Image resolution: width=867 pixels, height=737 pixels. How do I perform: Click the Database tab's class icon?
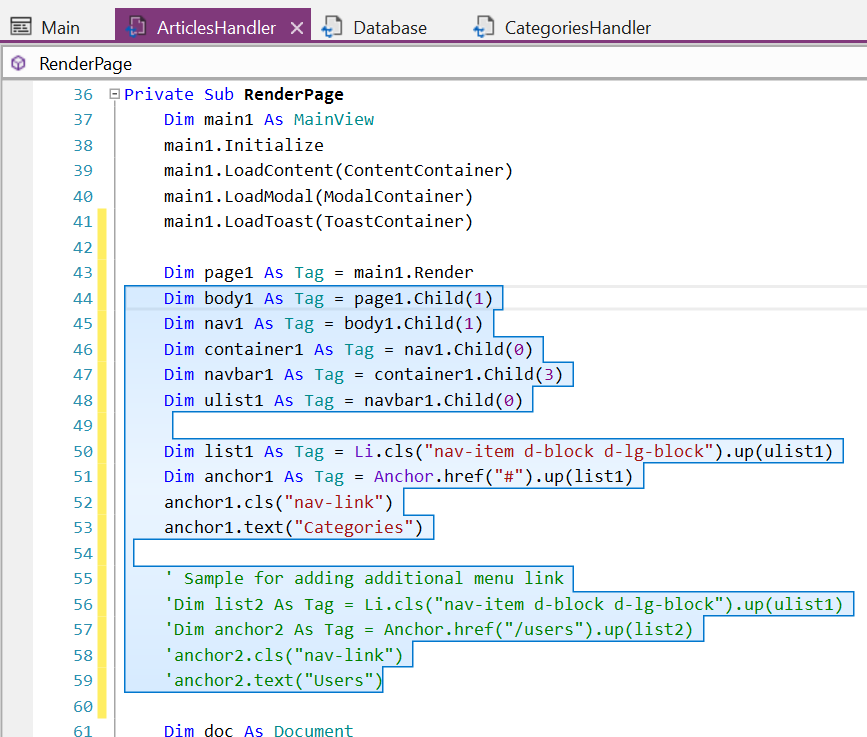click(x=333, y=27)
